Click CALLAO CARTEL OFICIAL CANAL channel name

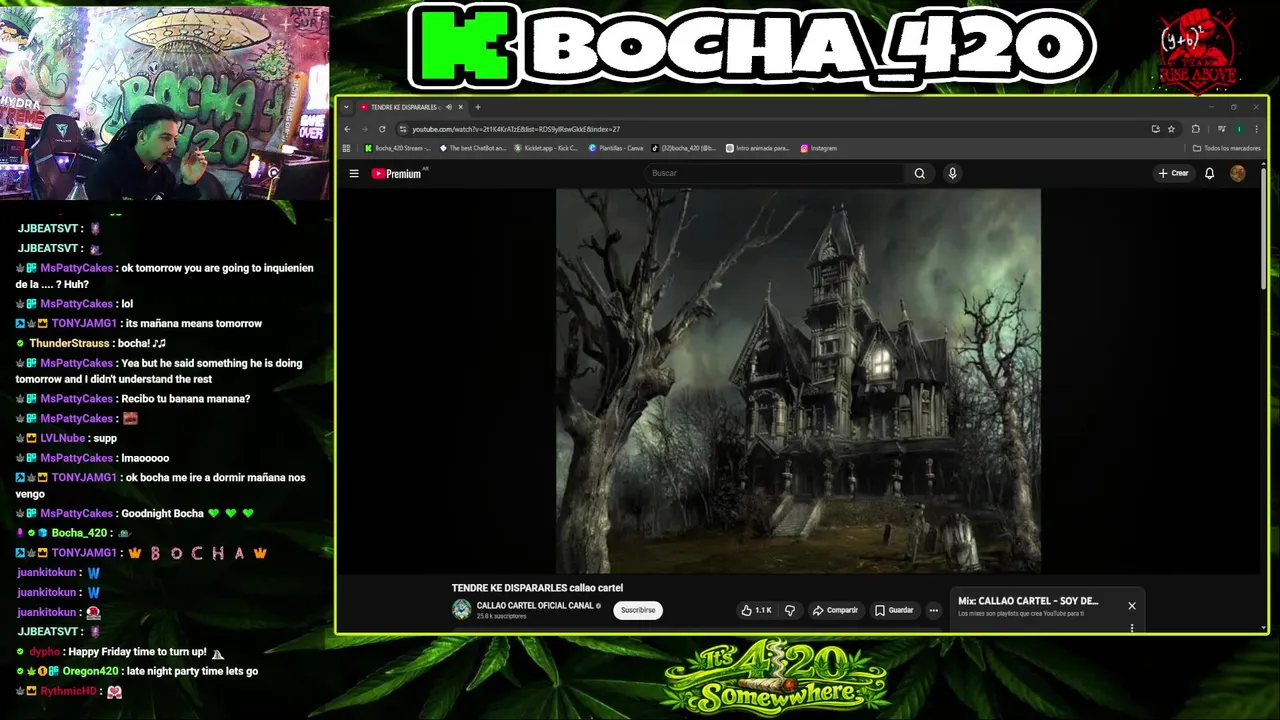[x=536, y=606]
